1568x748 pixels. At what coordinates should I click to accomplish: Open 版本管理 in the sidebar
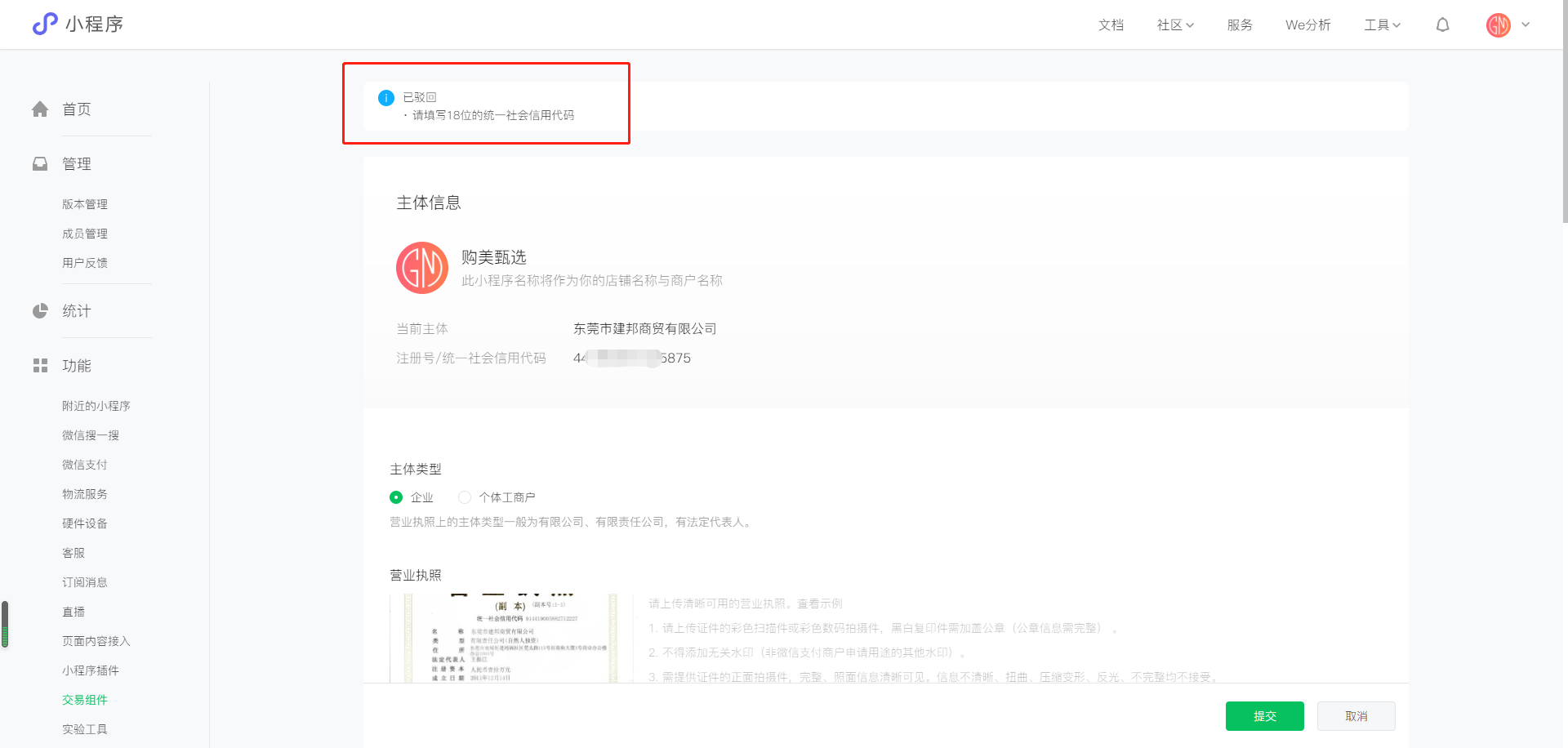click(85, 204)
